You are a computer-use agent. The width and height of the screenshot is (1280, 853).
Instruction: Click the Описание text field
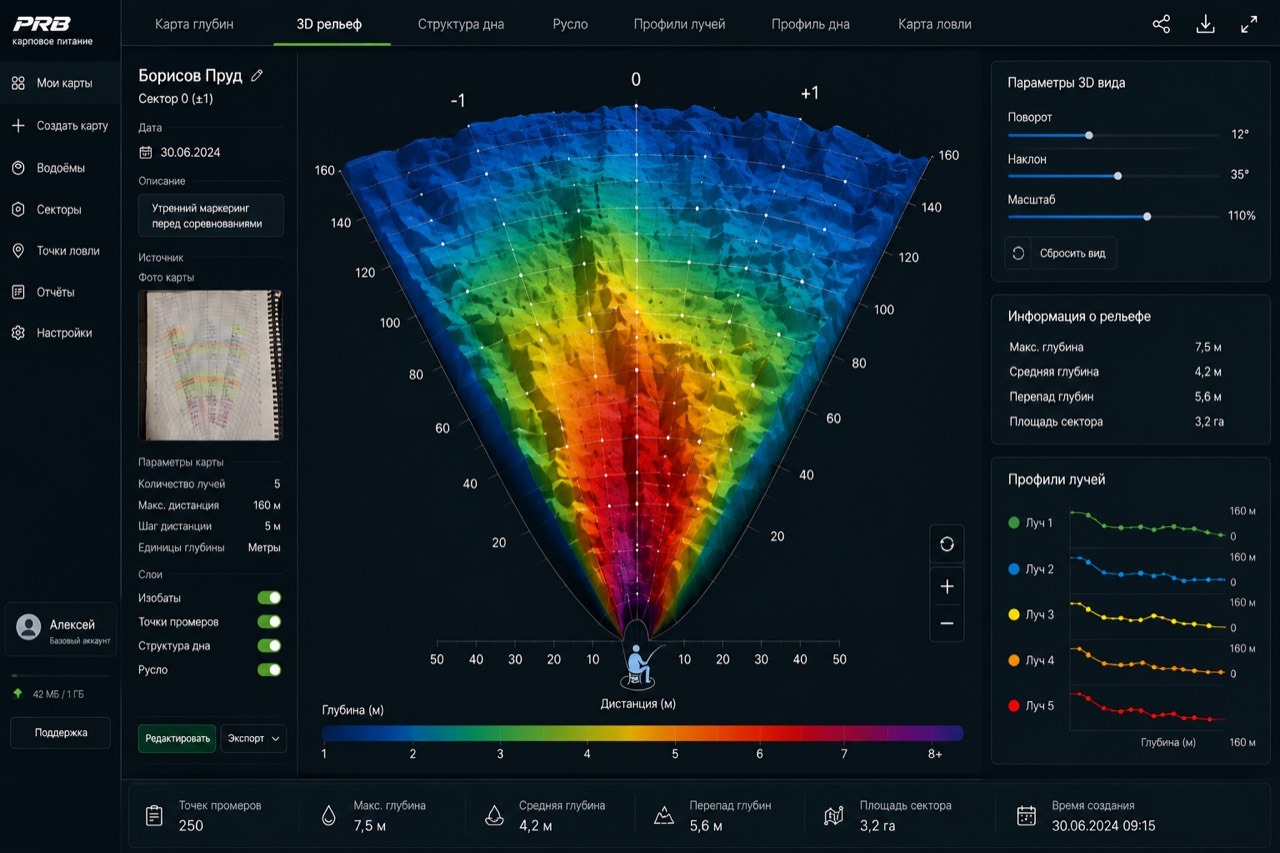click(x=211, y=216)
